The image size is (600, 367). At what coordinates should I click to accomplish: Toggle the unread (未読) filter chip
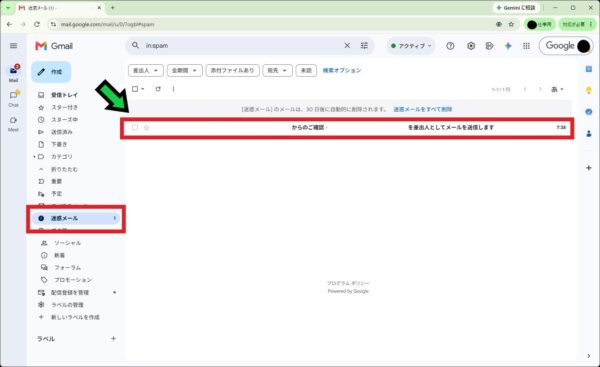[x=306, y=70]
